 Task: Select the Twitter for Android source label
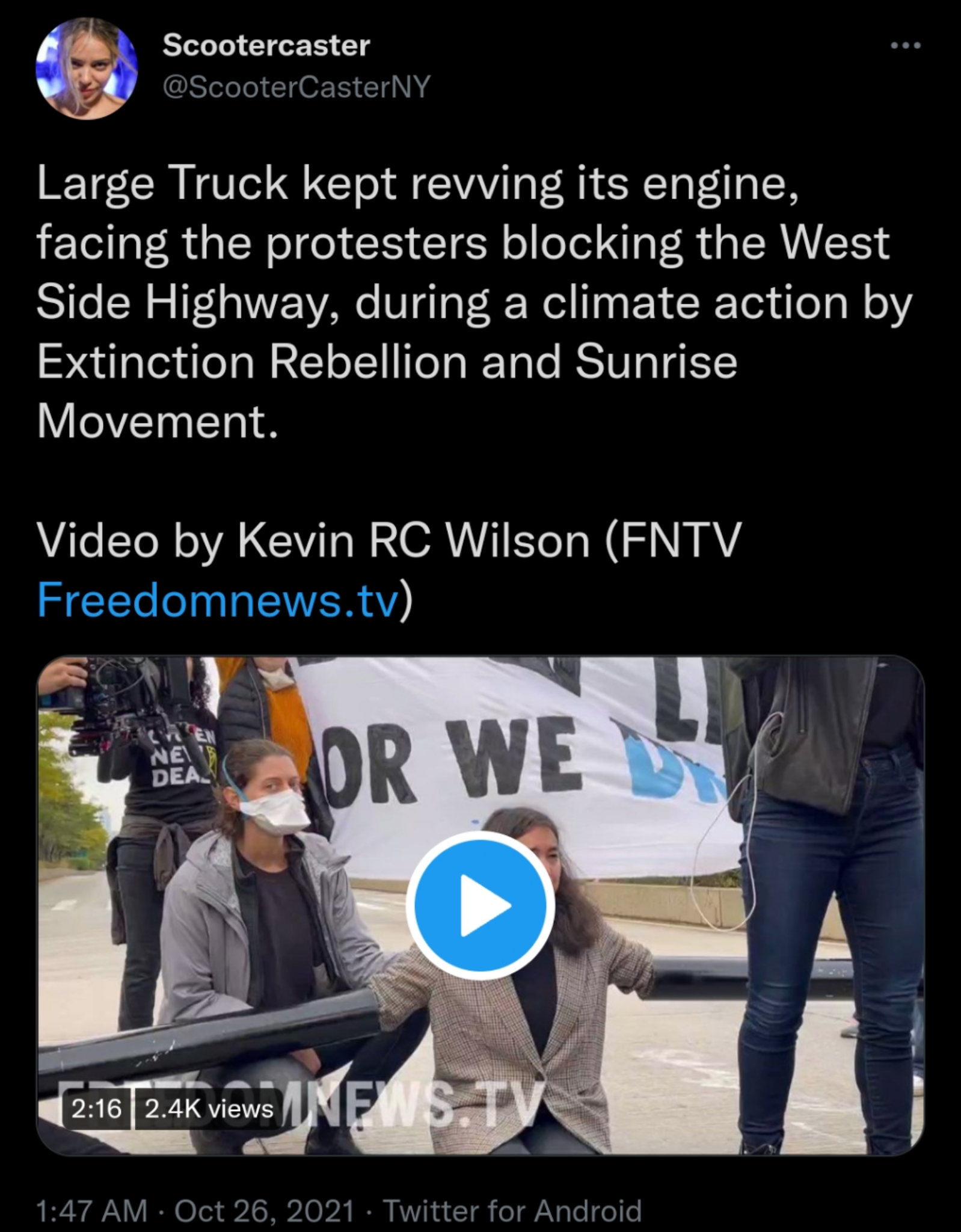[x=512, y=1210]
